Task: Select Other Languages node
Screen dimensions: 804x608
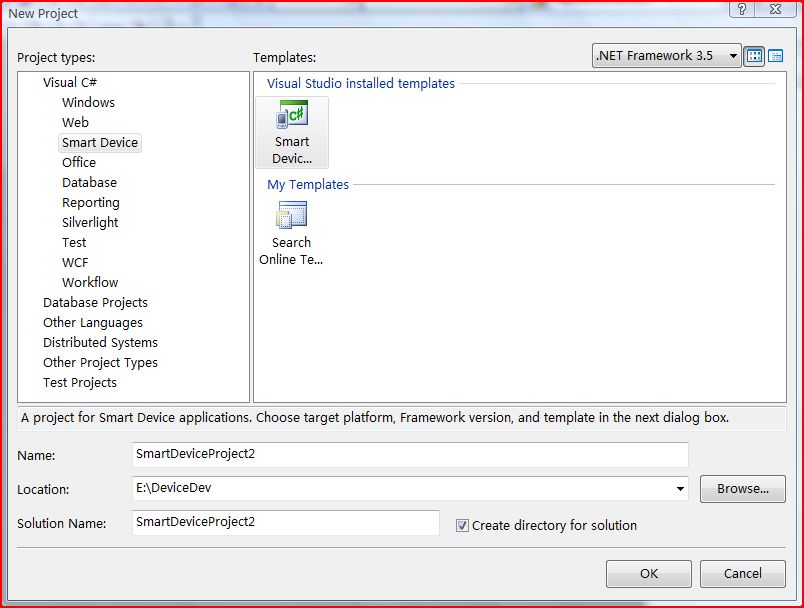Action: point(93,322)
